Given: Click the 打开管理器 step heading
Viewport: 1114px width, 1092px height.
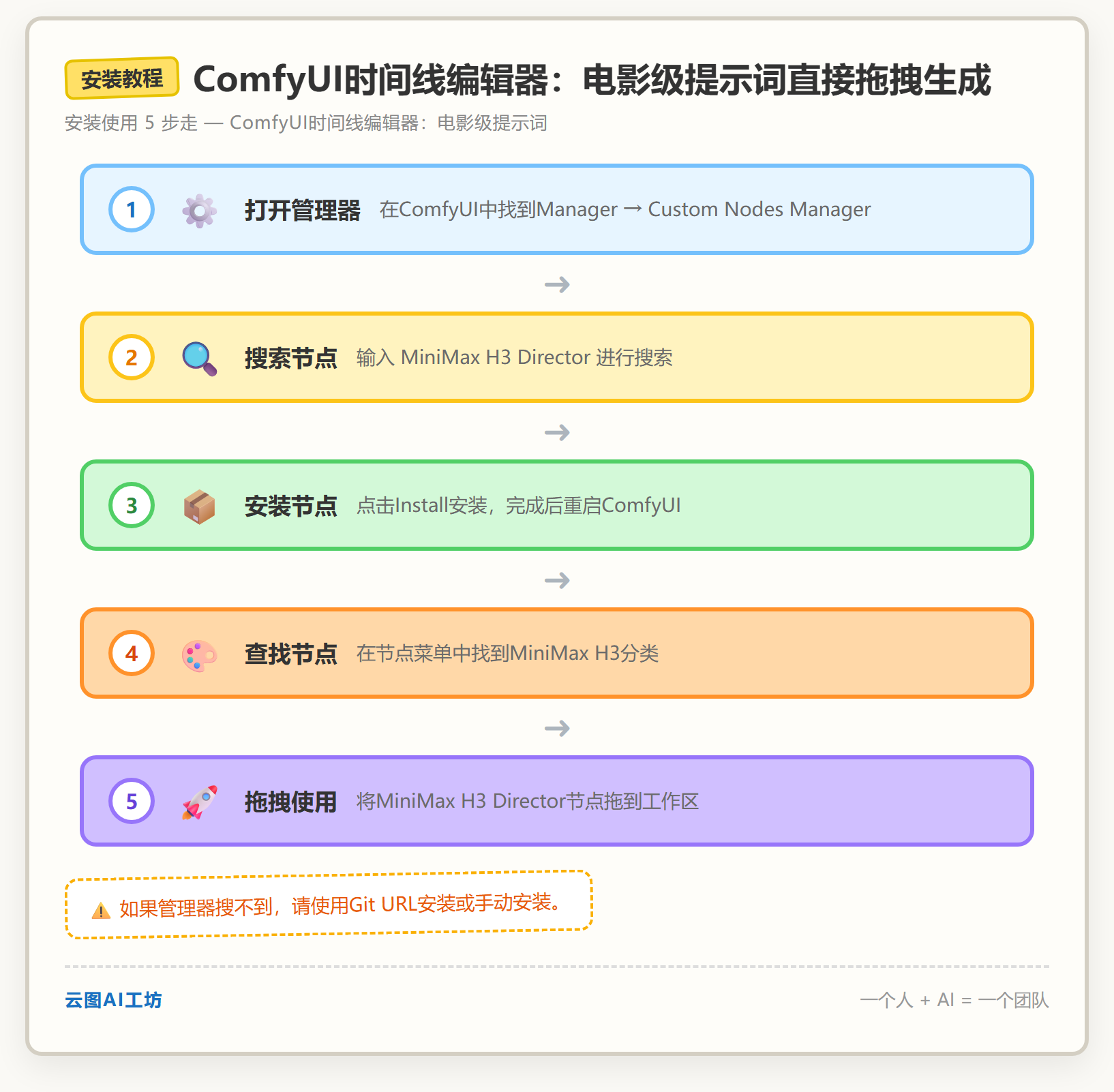Looking at the screenshot, I should (303, 210).
